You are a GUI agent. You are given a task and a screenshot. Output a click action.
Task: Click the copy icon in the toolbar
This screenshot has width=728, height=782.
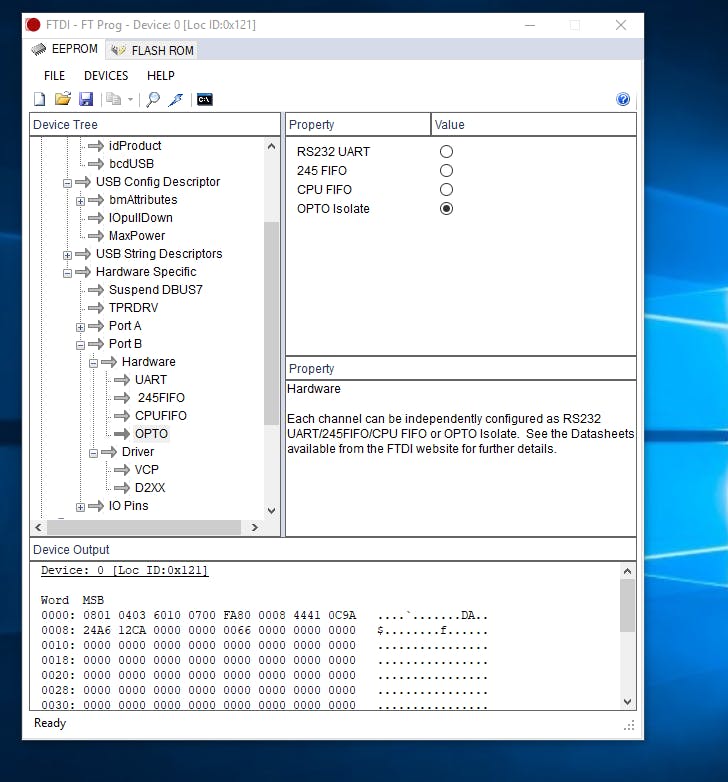(x=114, y=99)
